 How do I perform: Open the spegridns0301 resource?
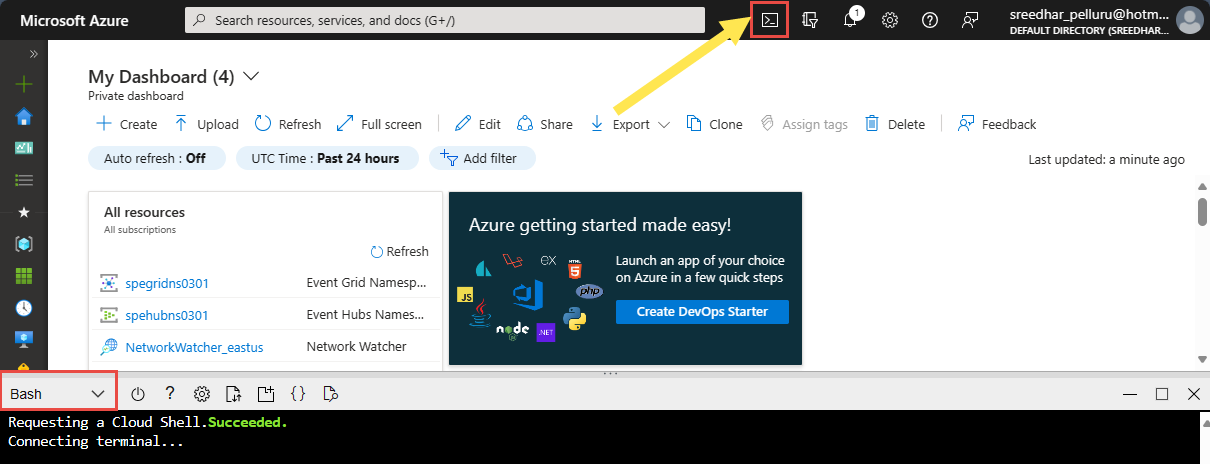pyautogui.click(x=167, y=283)
